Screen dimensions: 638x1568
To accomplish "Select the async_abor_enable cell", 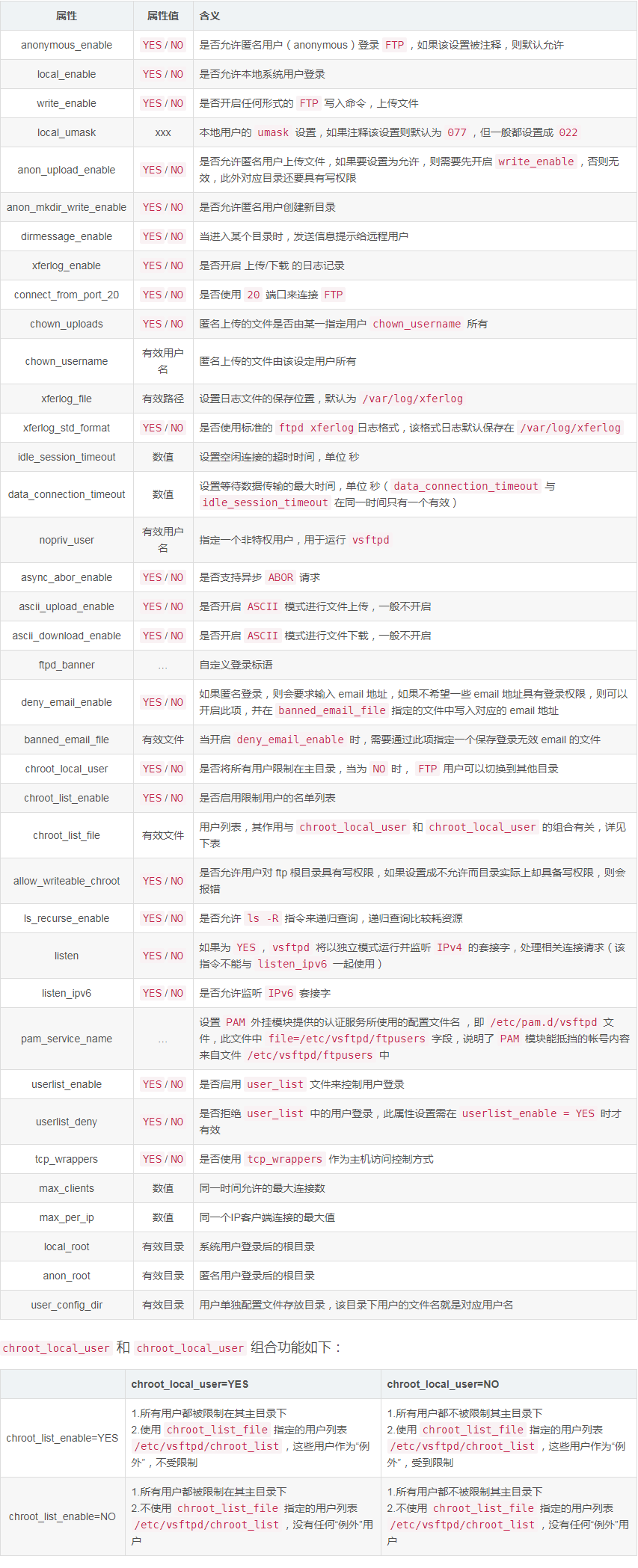I will click(x=67, y=577).
